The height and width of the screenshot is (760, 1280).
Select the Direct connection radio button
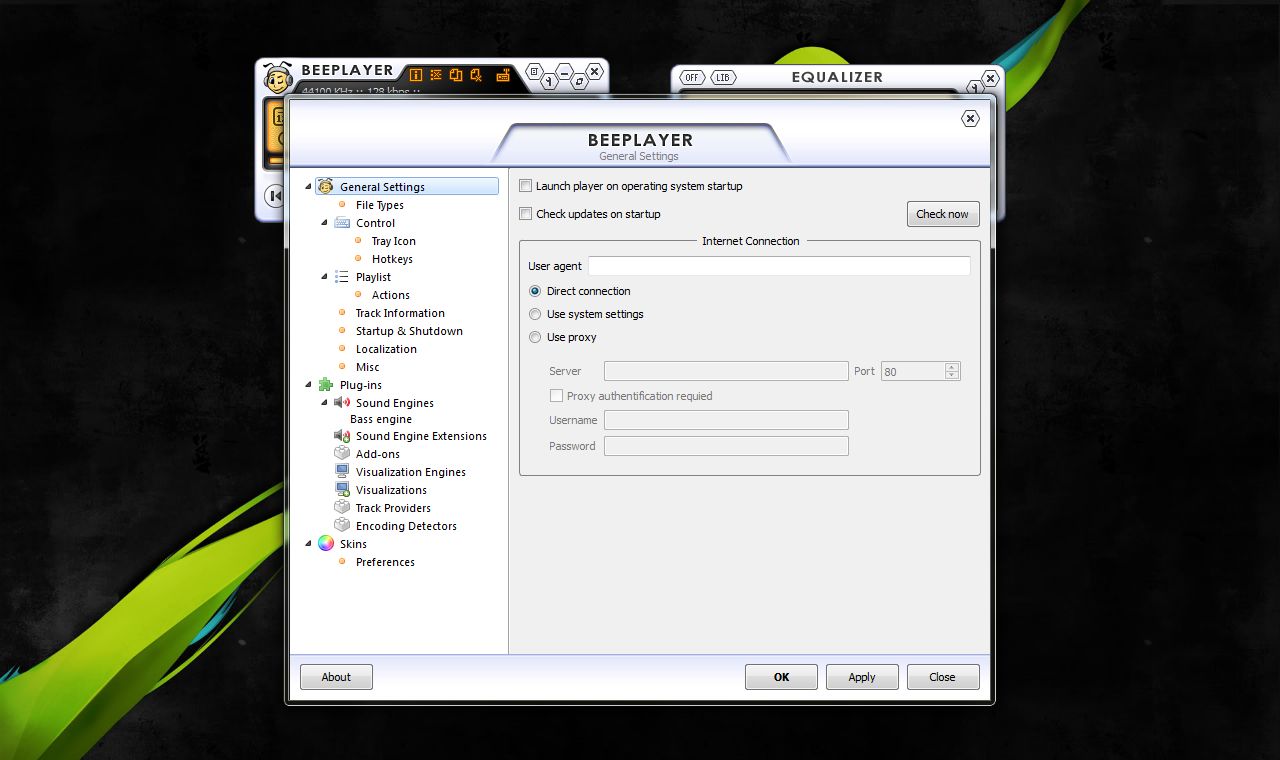coord(535,291)
